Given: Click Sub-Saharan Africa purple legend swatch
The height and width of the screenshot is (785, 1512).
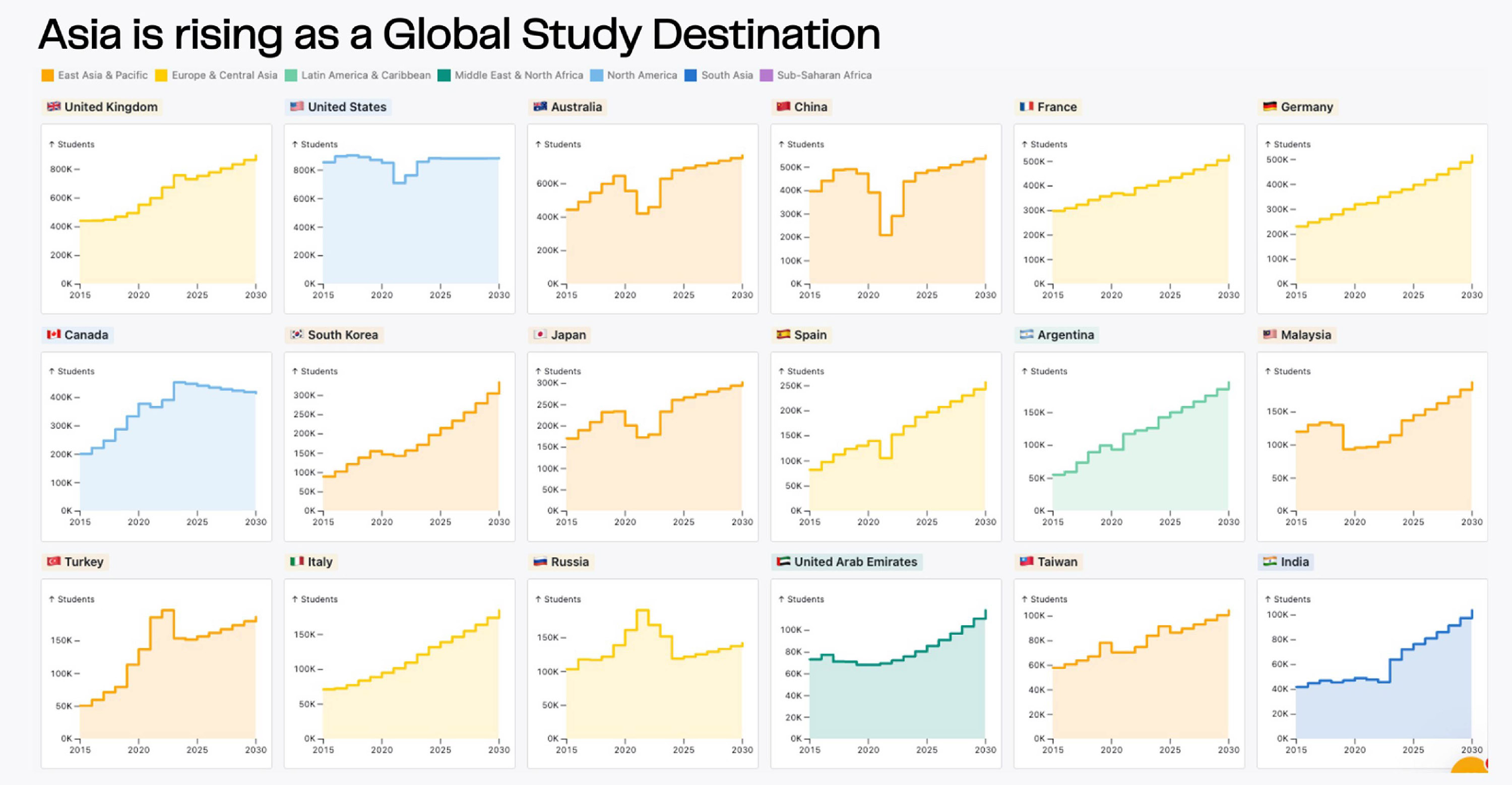Looking at the screenshot, I should tap(766, 75).
